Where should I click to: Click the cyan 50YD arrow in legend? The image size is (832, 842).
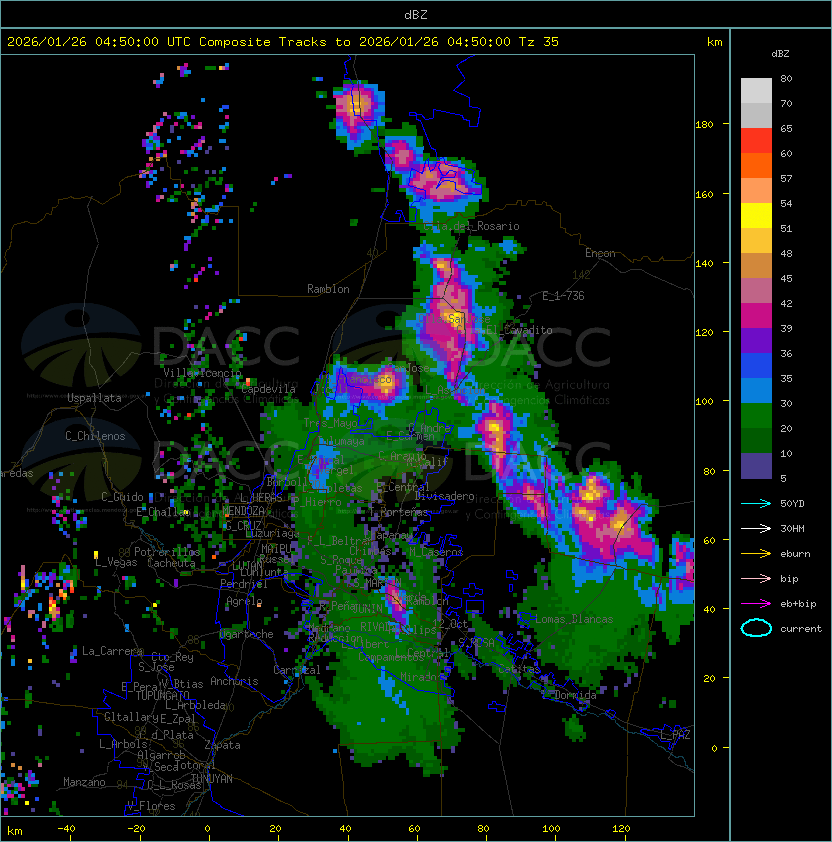[x=756, y=503]
